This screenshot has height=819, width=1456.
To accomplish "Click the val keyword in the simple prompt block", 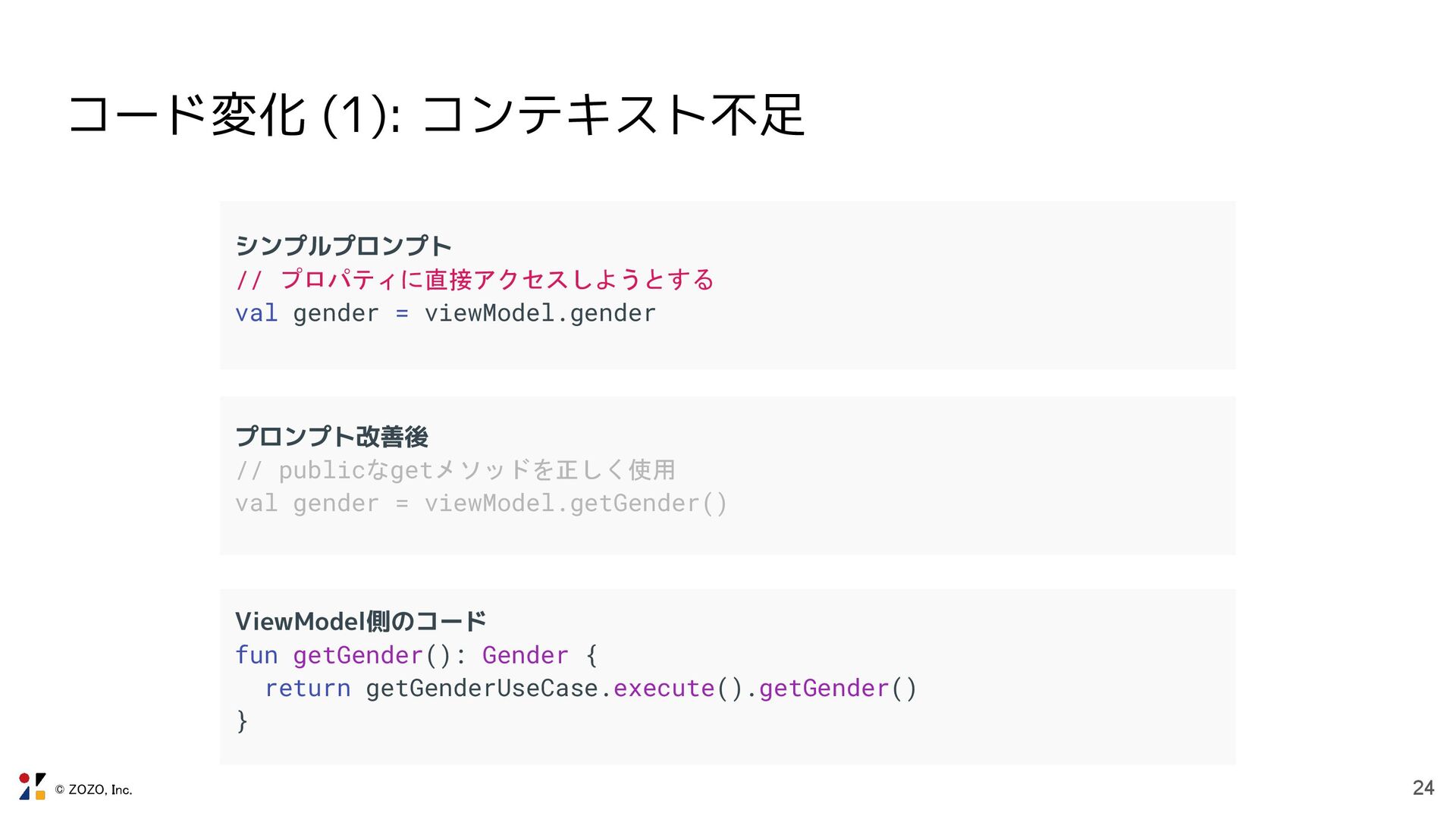I will click(256, 313).
